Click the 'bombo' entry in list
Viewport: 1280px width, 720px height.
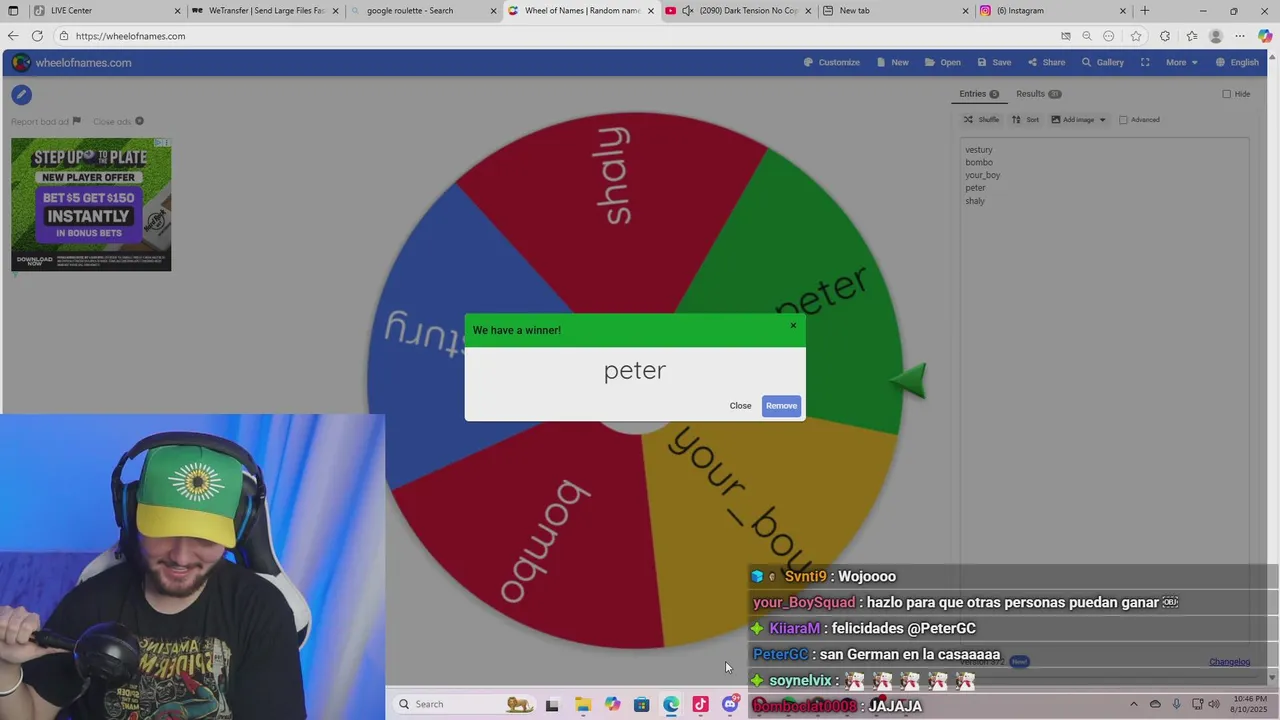[979, 162]
